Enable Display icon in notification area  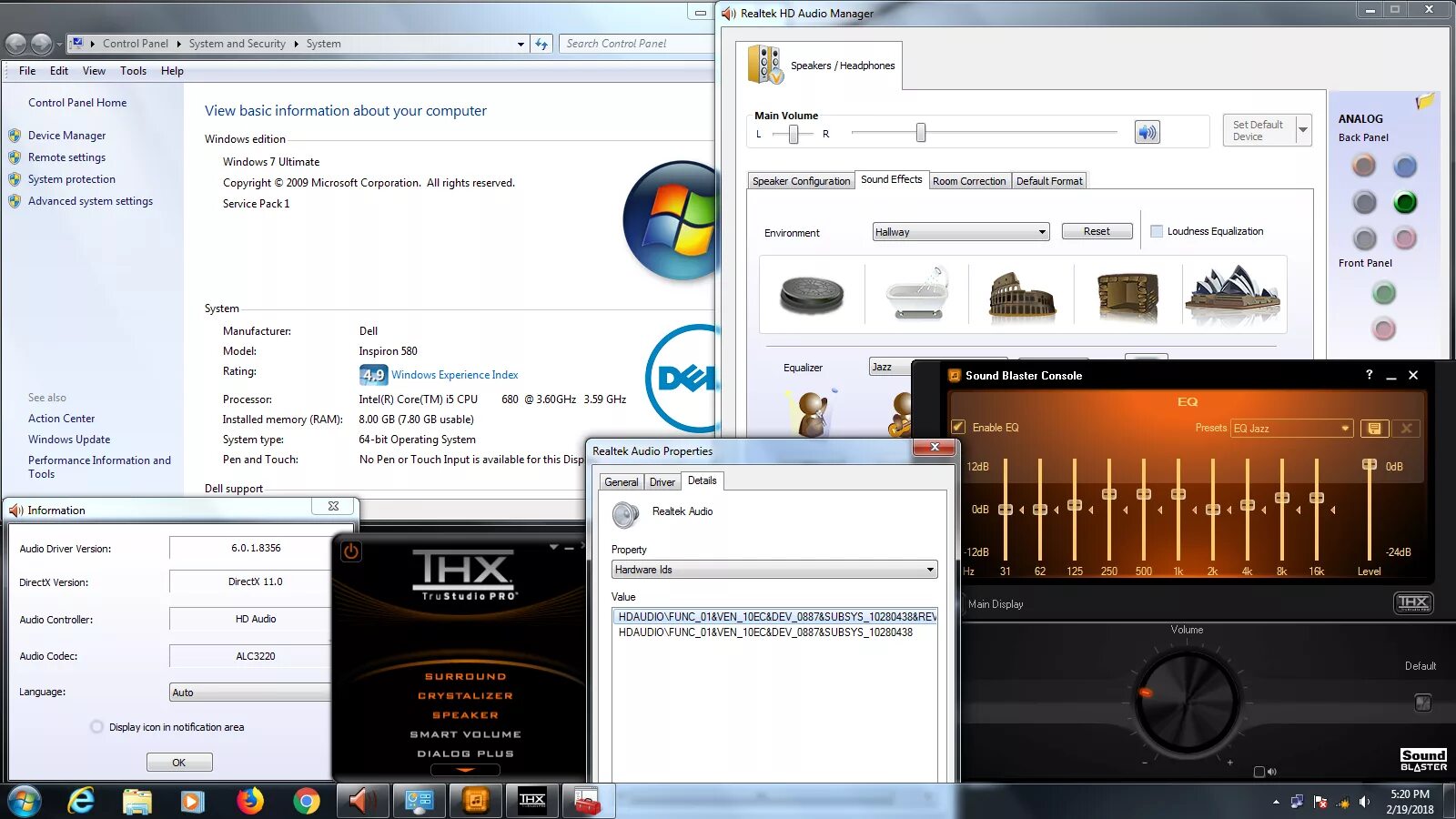pyautogui.click(x=97, y=727)
